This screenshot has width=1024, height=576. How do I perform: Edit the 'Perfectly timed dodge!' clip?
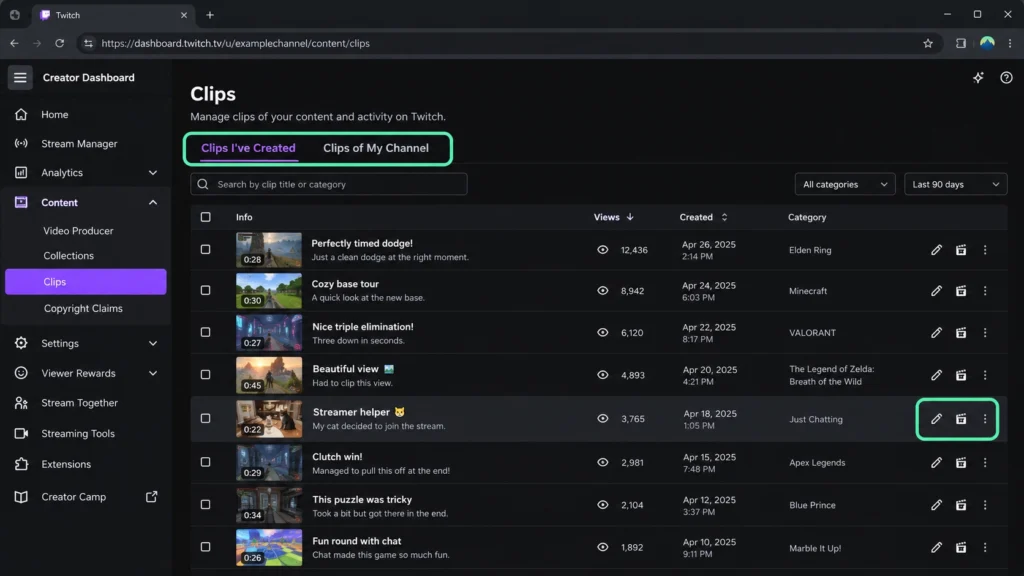pyautogui.click(x=936, y=249)
